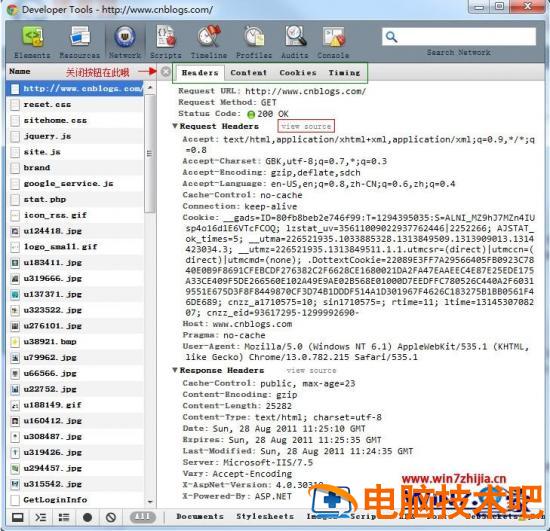This screenshot has height=531, width=550.
Task: Select the site.js request
Action: click(75, 152)
